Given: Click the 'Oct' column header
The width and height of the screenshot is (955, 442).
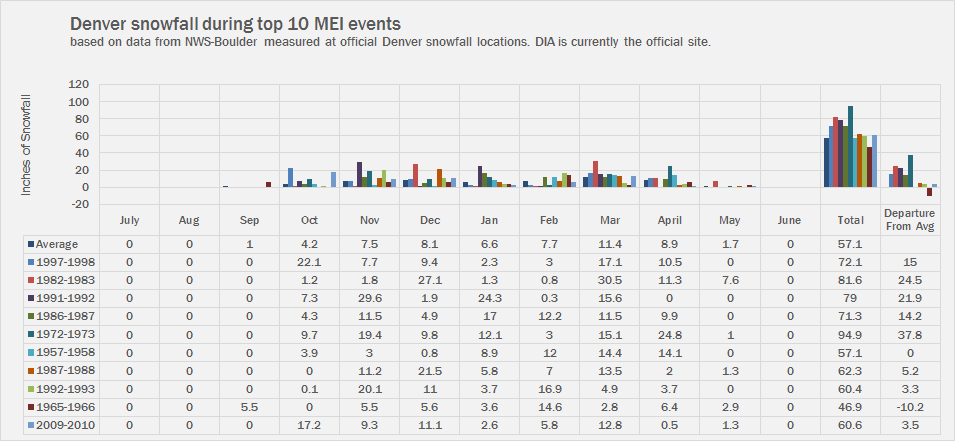Looking at the screenshot, I should click(x=309, y=220).
